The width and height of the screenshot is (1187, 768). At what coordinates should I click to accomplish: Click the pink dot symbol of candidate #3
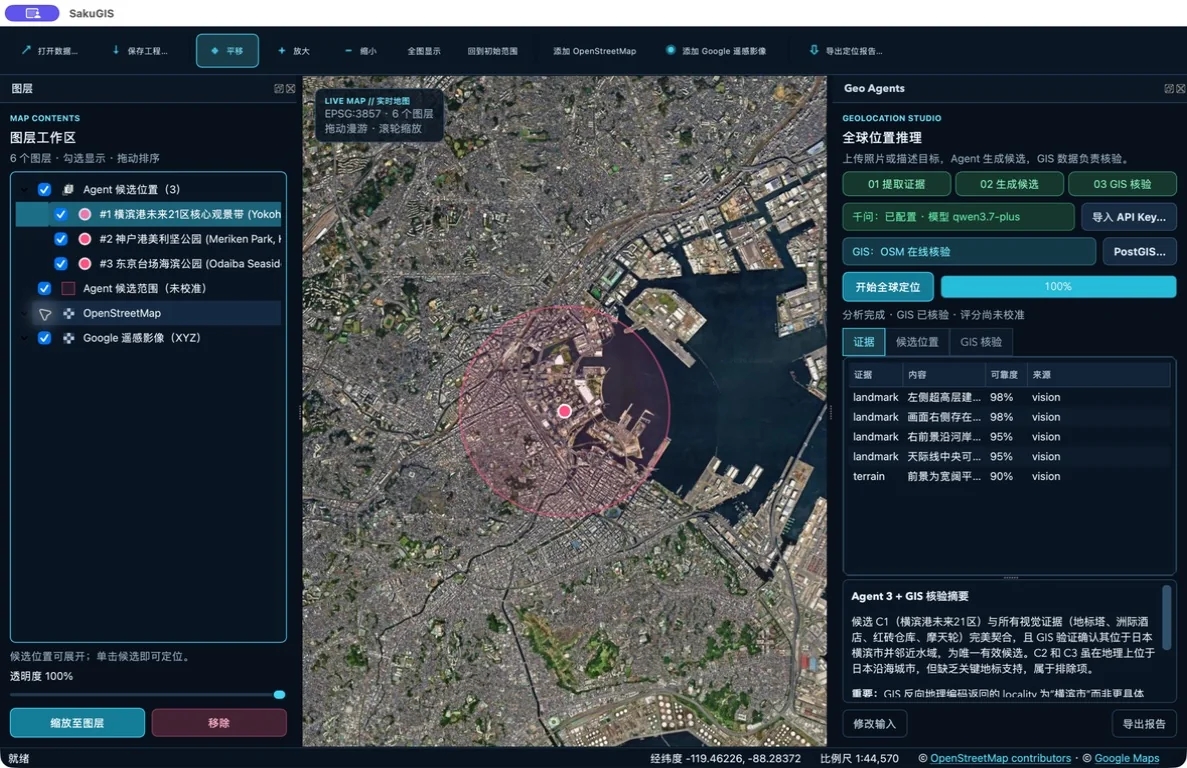[x=85, y=263]
